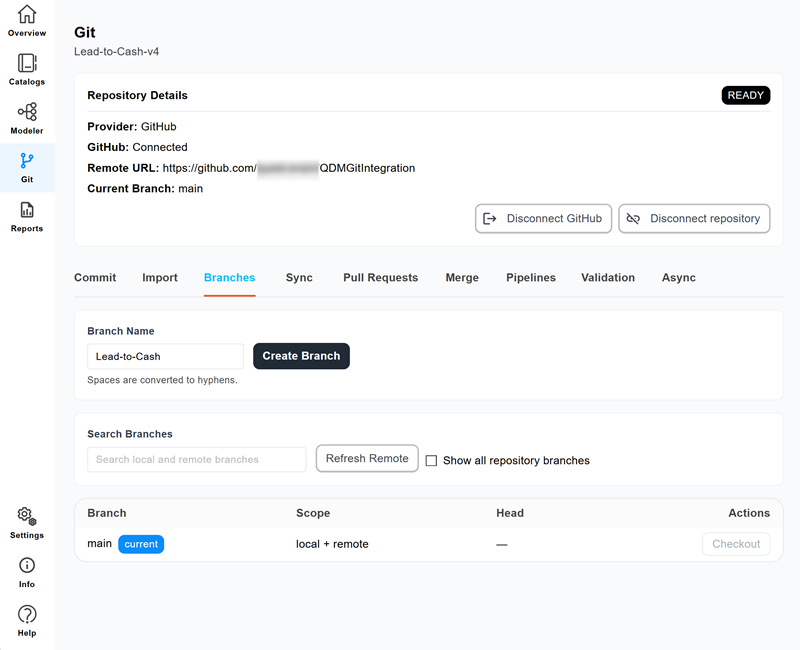Open the Catalogs sidebar icon
The width and height of the screenshot is (800, 650).
click(x=27, y=63)
